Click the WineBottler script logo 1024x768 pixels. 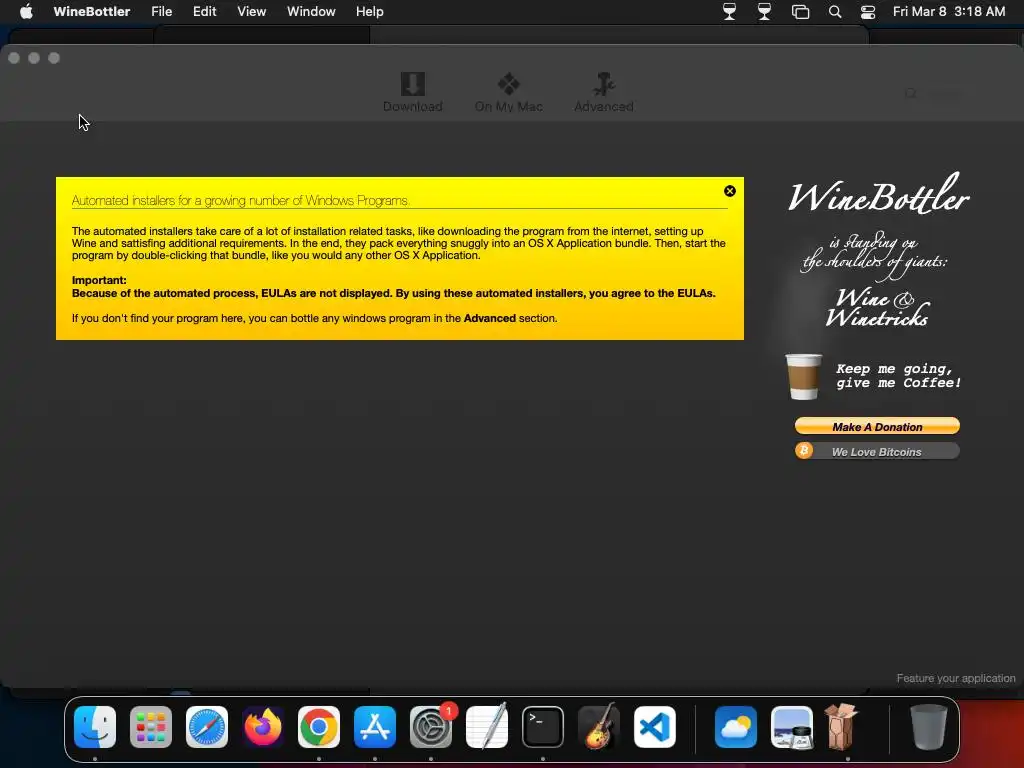[878, 195]
